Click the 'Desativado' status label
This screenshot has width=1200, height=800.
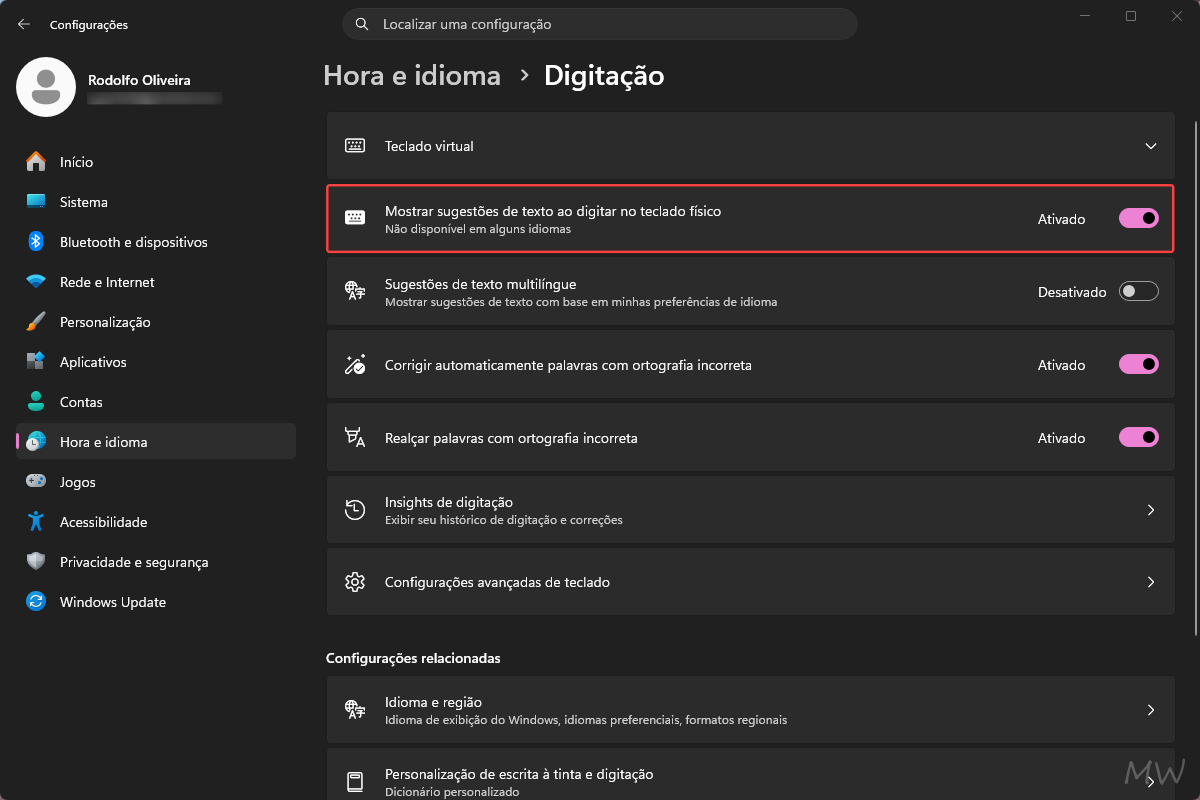click(1072, 292)
